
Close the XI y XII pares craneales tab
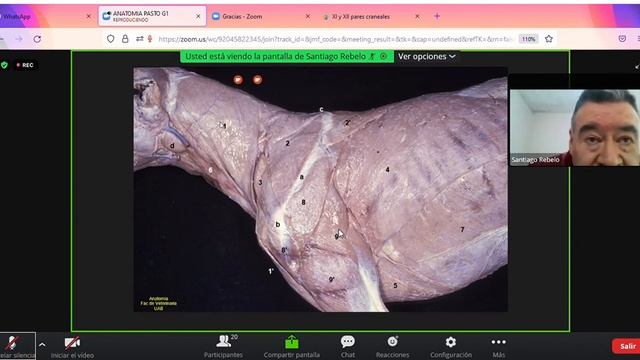[417, 16]
